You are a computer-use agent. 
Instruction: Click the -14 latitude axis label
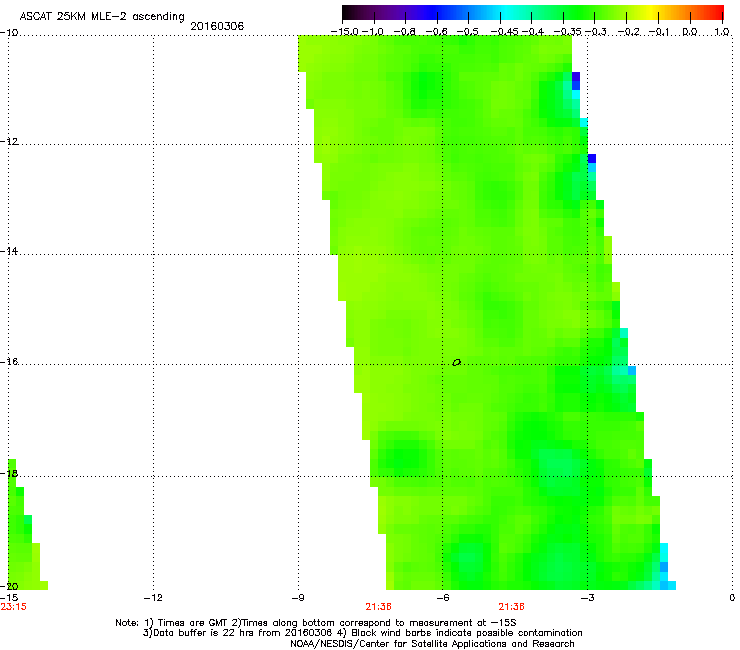(x=9, y=251)
